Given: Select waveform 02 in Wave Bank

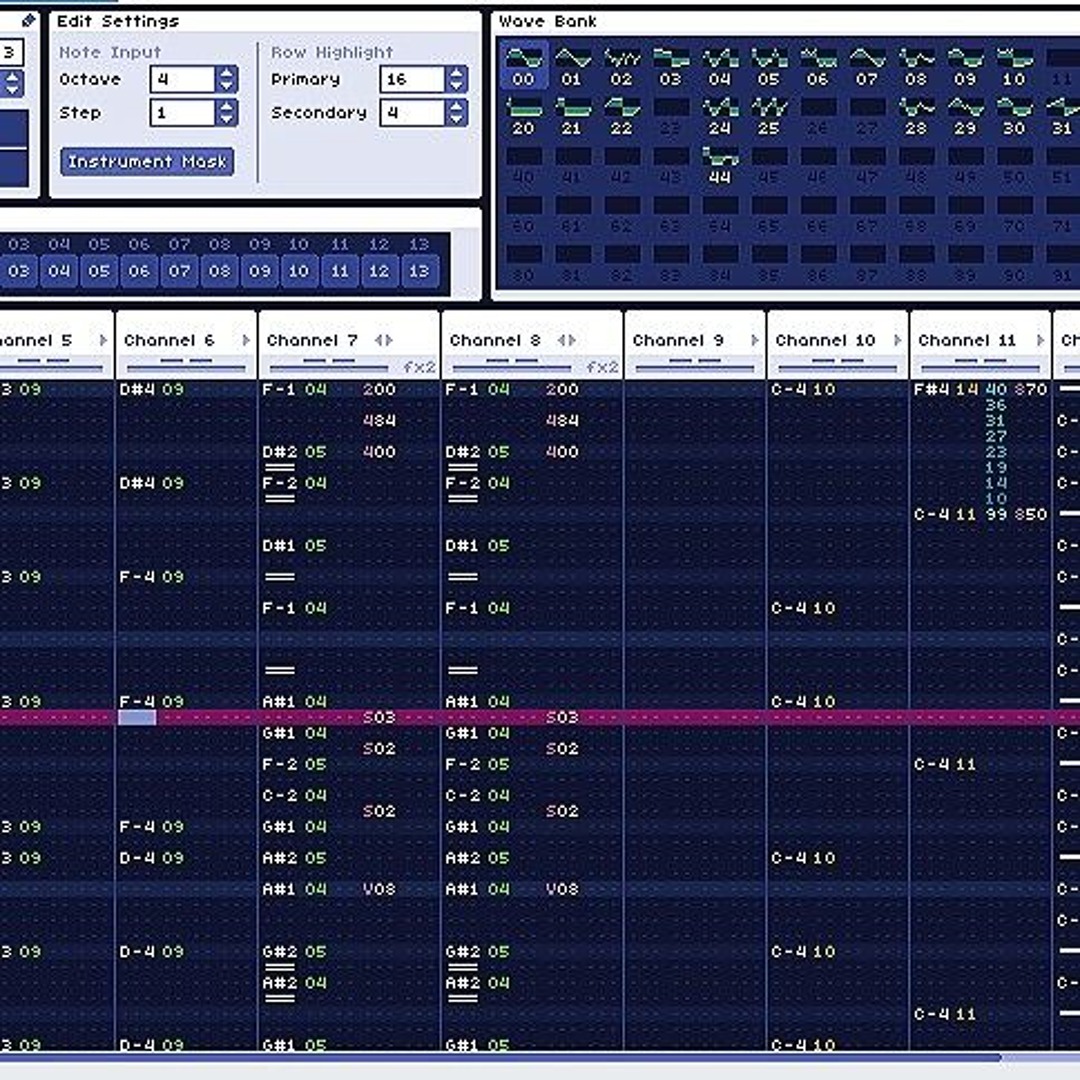Looking at the screenshot, I should coord(622,65).
